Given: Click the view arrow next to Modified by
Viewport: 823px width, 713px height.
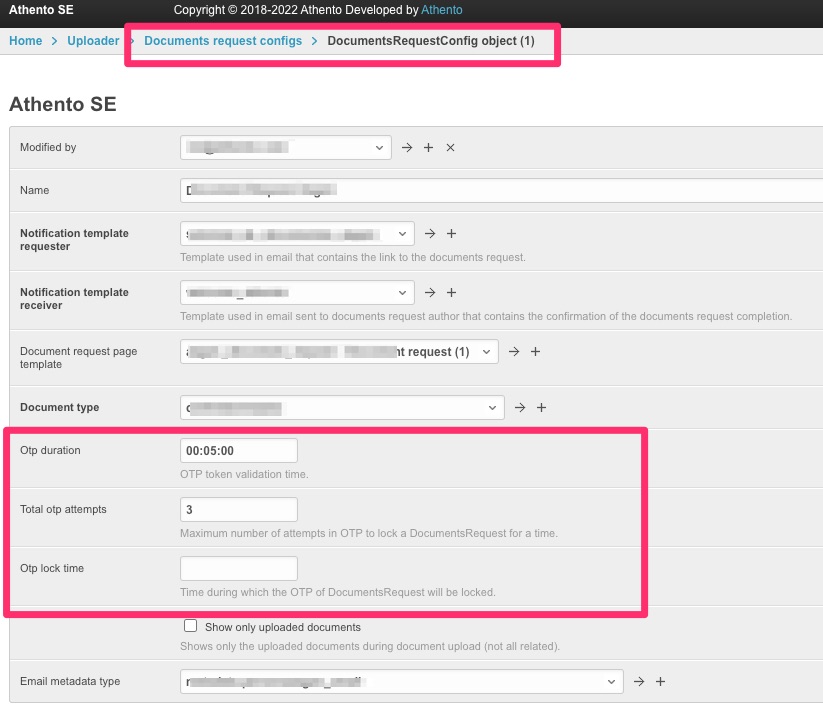Looking at the screenshot, I should (x=407, y=147).
